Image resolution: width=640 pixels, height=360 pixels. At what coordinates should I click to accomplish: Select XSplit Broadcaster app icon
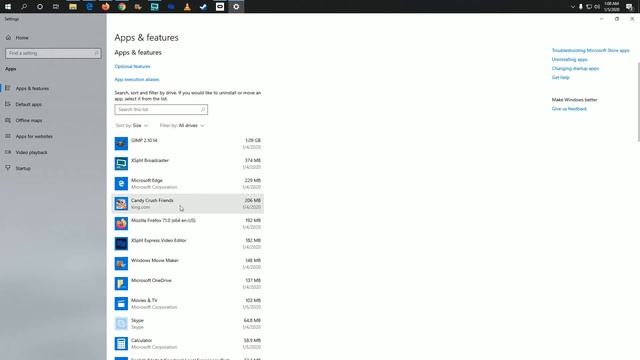click(x=121, y=164)
